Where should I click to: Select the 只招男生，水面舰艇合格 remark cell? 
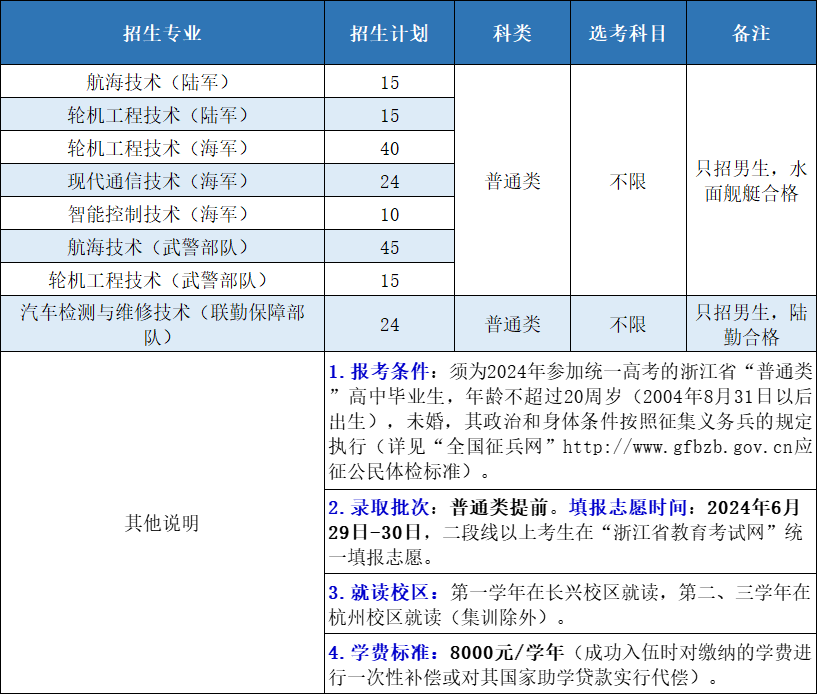click(750, 181)
